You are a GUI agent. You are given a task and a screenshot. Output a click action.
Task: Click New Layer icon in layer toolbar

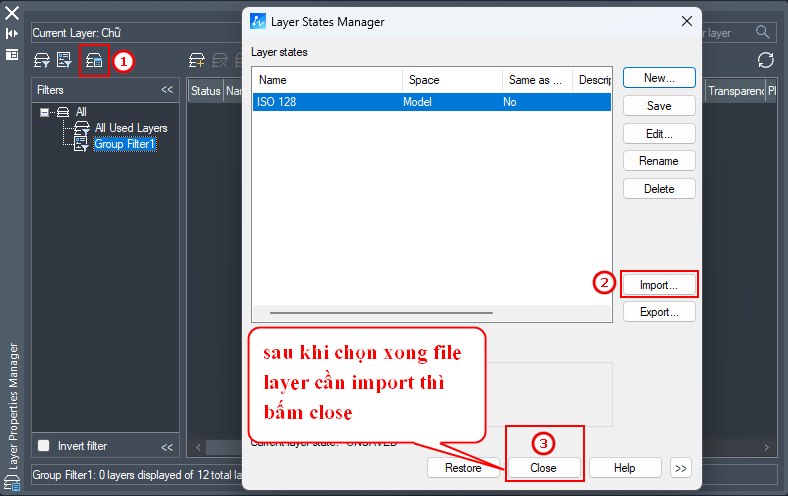pos(197,61)
